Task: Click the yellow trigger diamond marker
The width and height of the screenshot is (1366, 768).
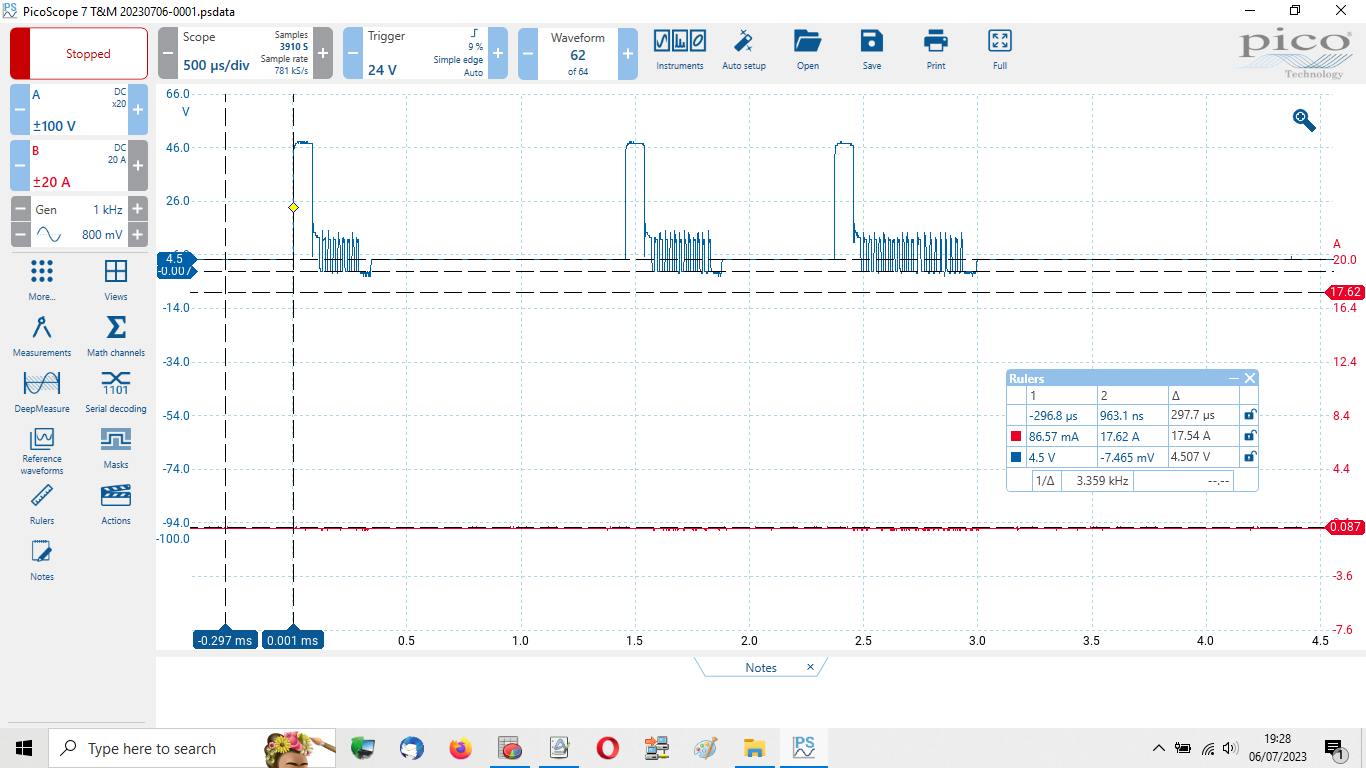Action: pos(293,208)
